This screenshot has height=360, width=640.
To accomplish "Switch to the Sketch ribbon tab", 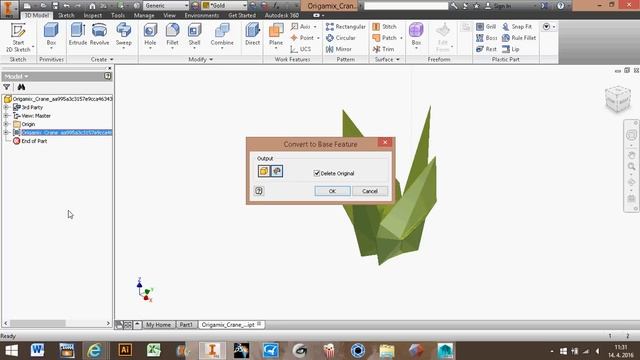I will pyautogui.click(x=66, y=16).
